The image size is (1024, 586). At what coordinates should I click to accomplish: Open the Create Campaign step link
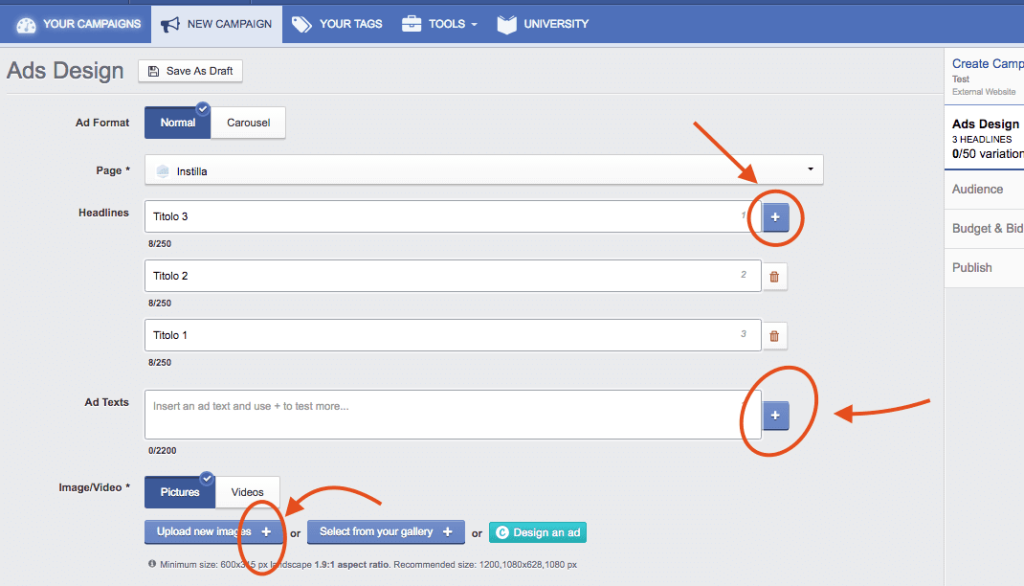point(987,64)
